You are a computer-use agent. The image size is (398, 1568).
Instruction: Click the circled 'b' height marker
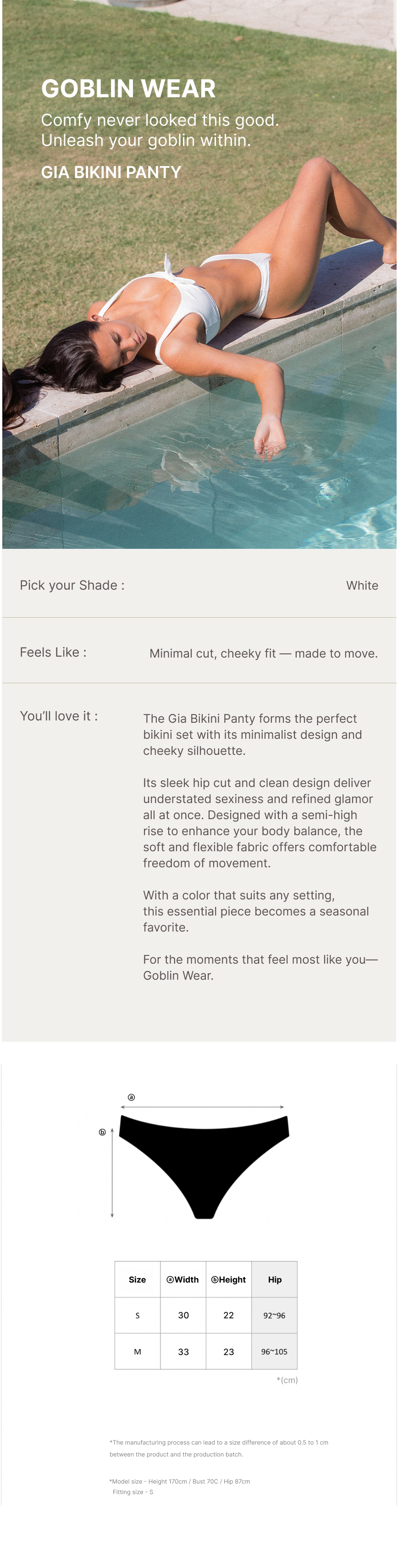pos(102,1132)
